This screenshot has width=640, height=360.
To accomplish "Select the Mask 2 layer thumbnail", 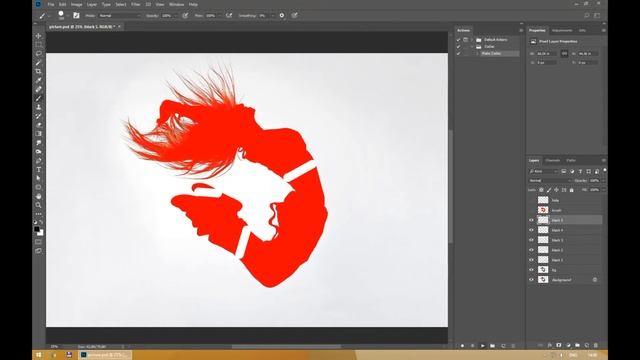I will [x=543, y=250].
